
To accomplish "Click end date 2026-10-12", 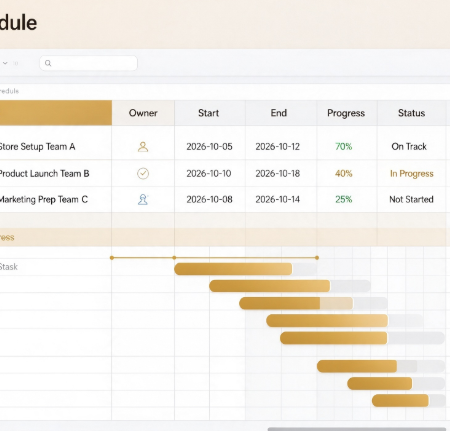I will tap(278, 147).
